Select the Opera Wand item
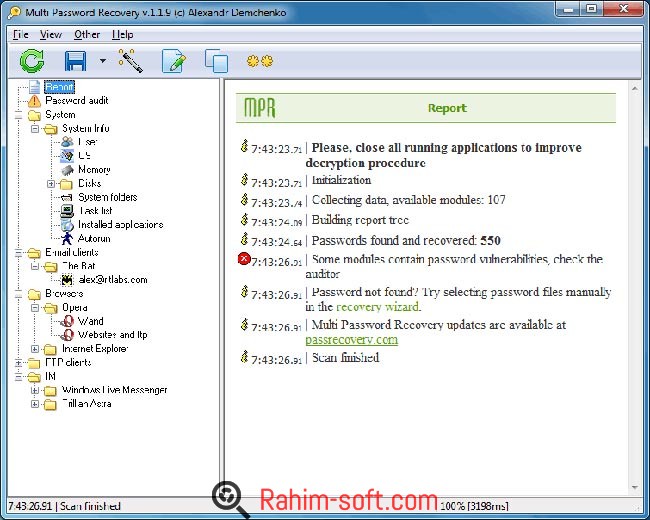 click(90, 321)
